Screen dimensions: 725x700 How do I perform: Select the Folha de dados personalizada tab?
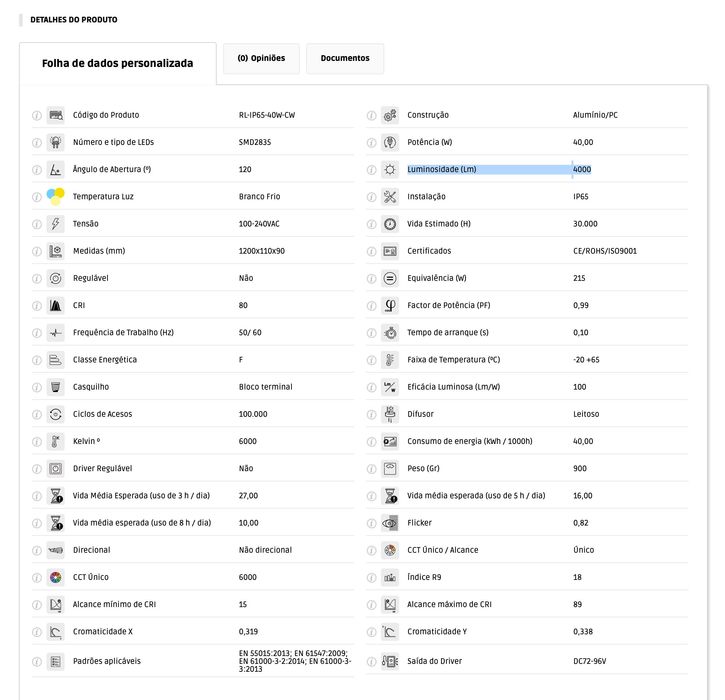tap(117, 63)
